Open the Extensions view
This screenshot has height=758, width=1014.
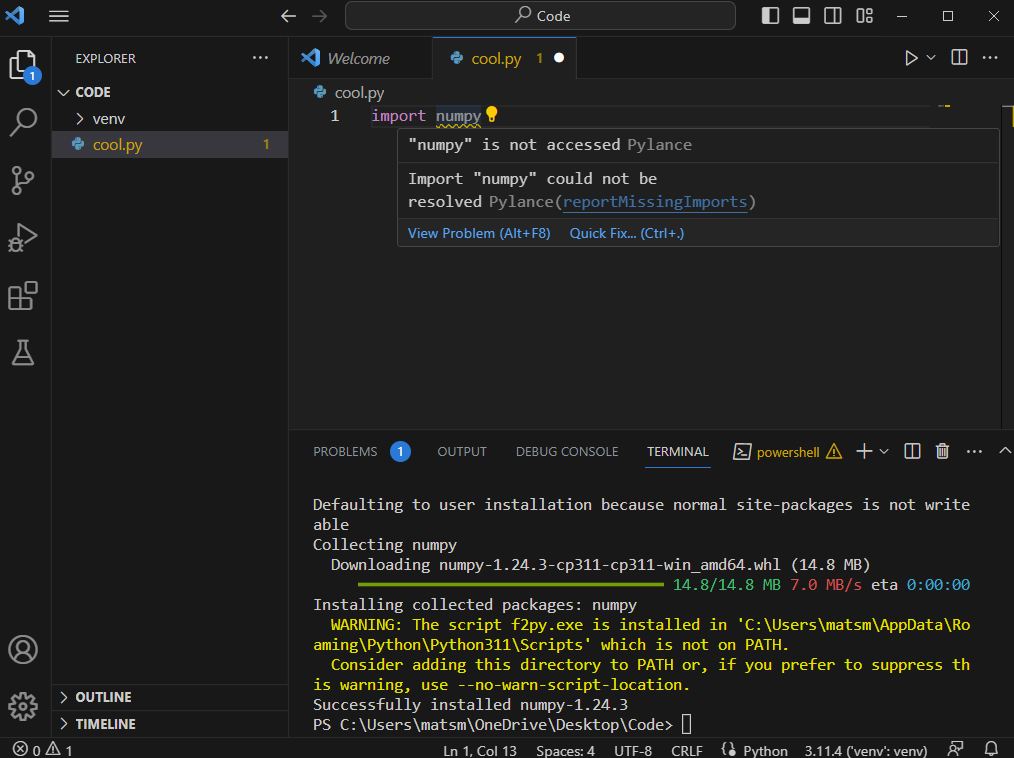(x=23, y=295)
